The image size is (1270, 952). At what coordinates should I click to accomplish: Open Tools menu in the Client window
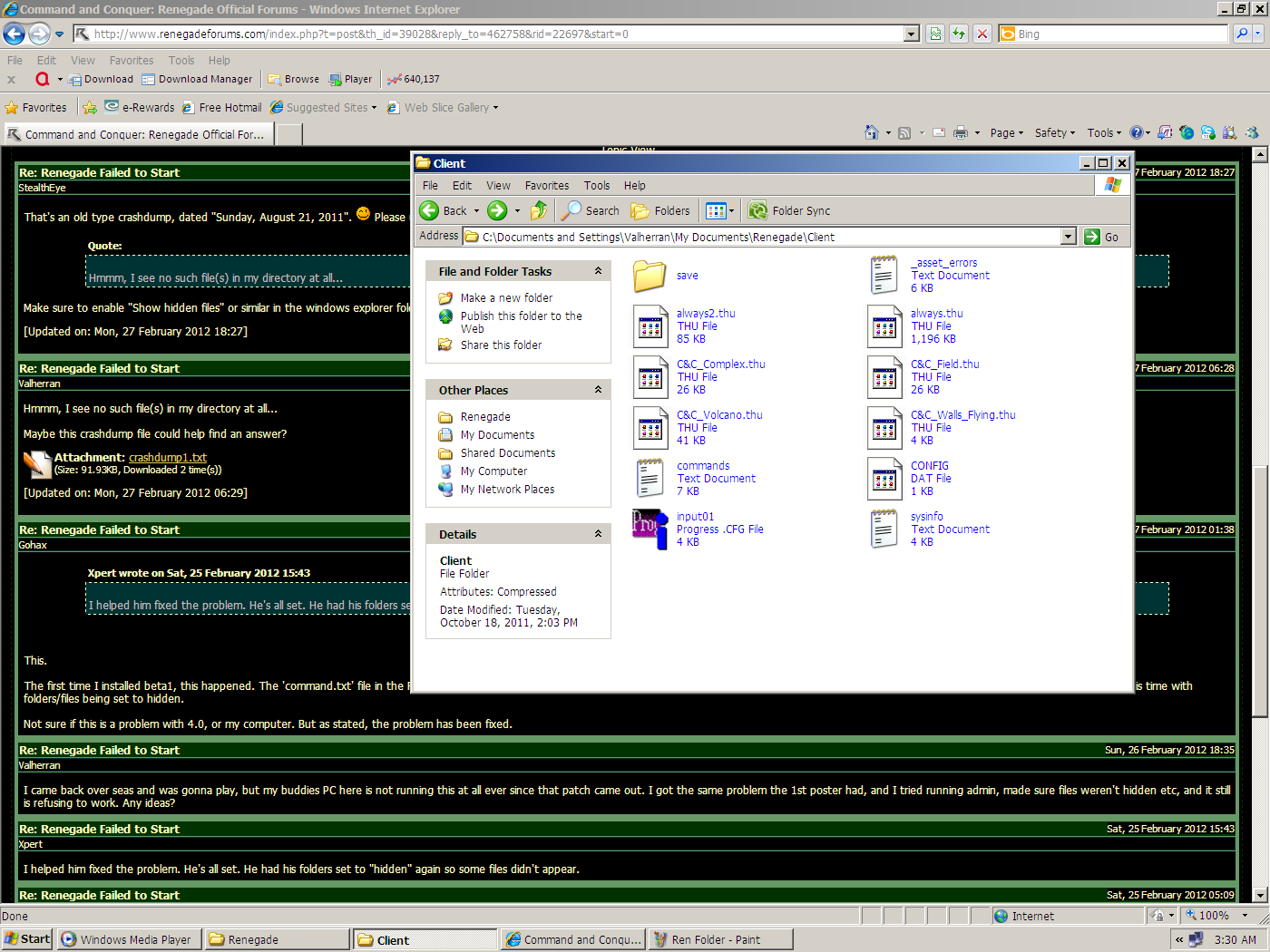596,185
